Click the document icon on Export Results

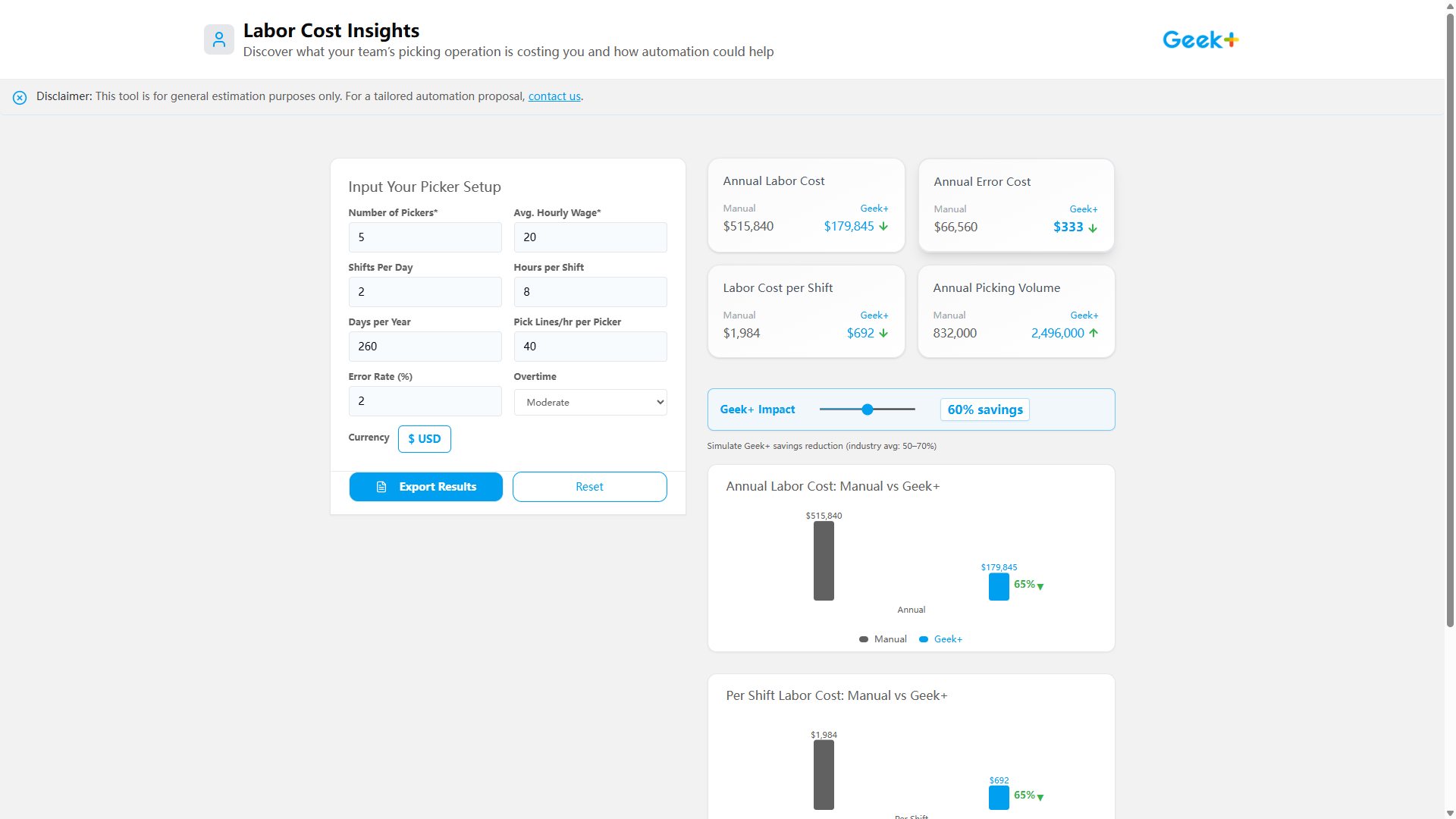382,487
